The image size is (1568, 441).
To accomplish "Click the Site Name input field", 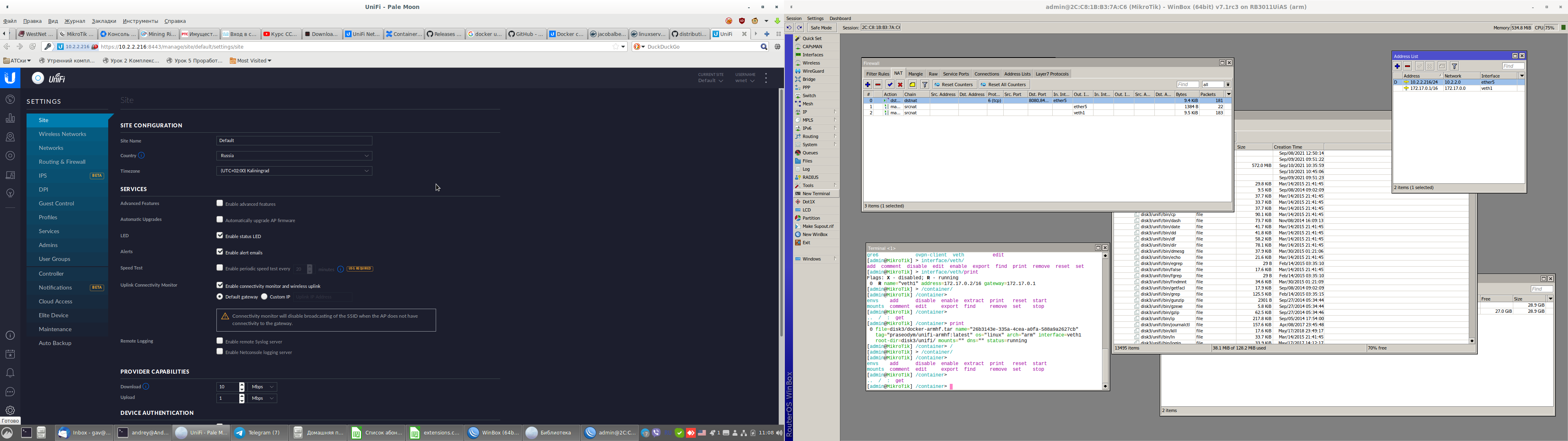I will 294,141.
